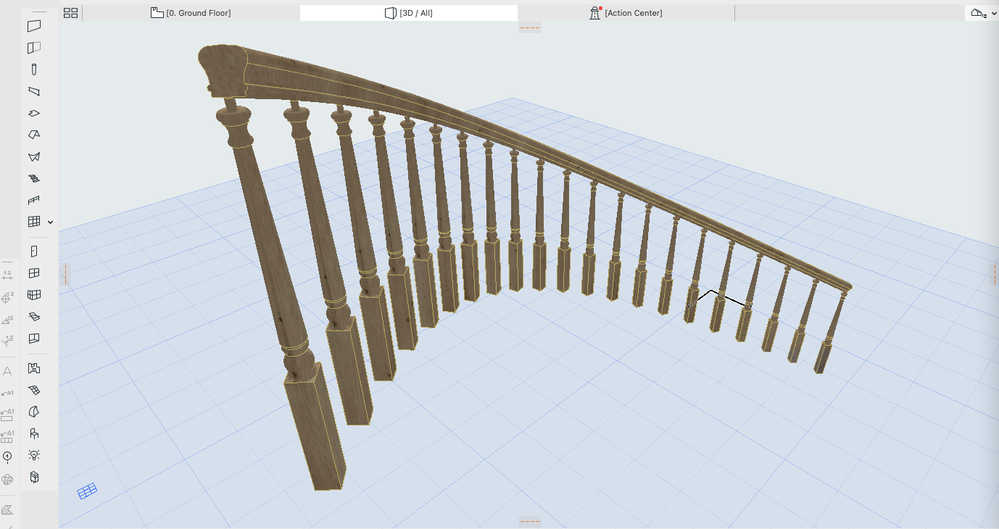Viewport: 999px width, 529px height.
Task: Open the tab overview grid icon
Action: 71,13
